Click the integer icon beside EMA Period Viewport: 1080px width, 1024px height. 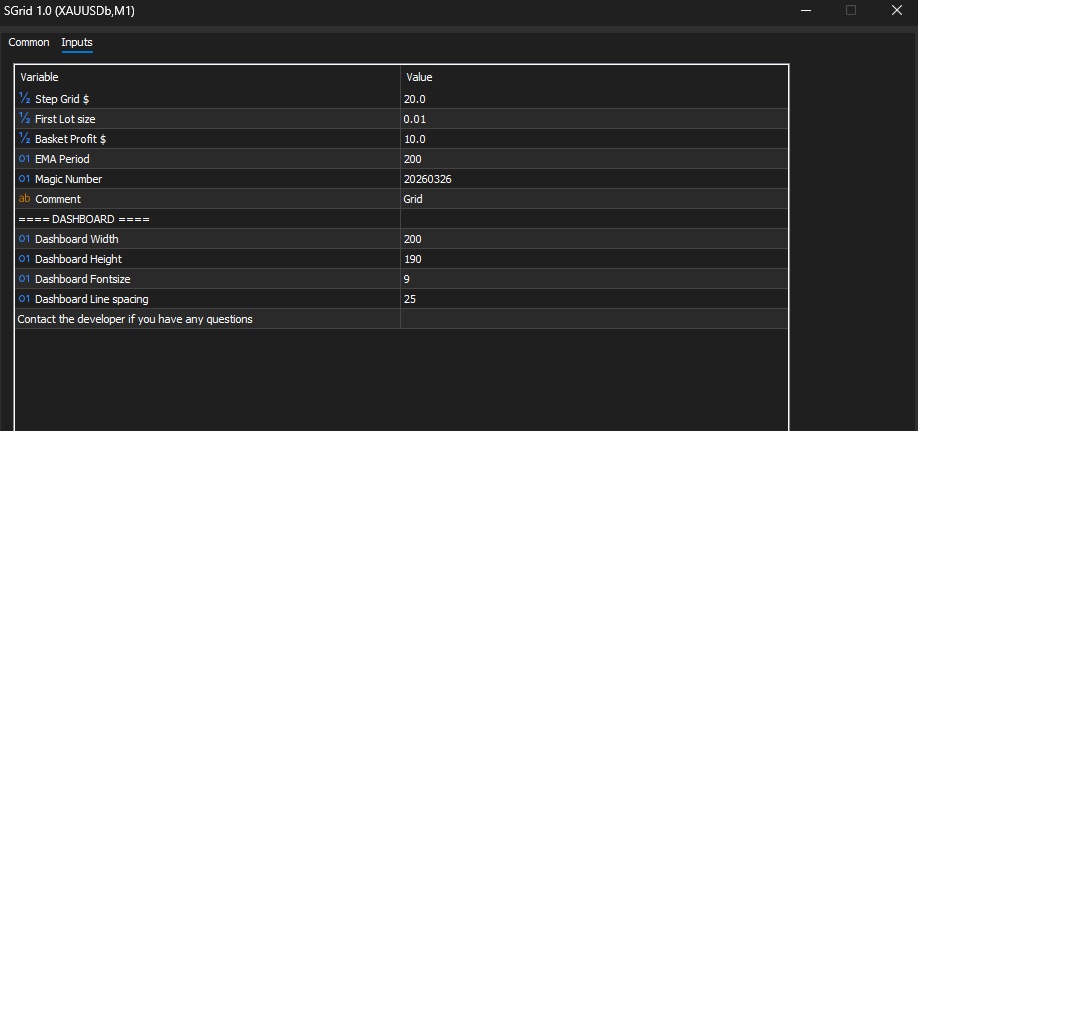(24, 159)
